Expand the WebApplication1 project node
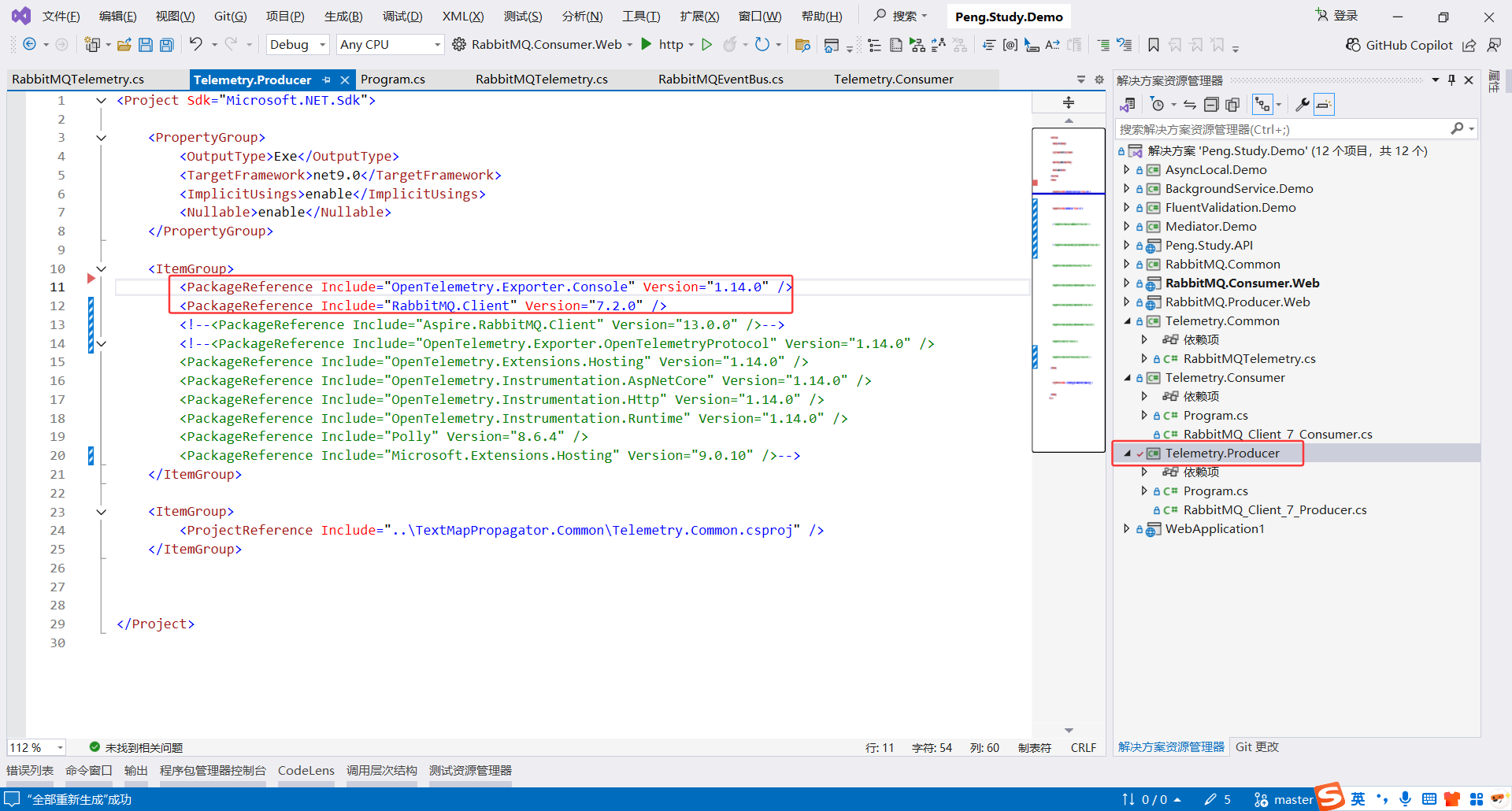 (x=1126, y=528)
